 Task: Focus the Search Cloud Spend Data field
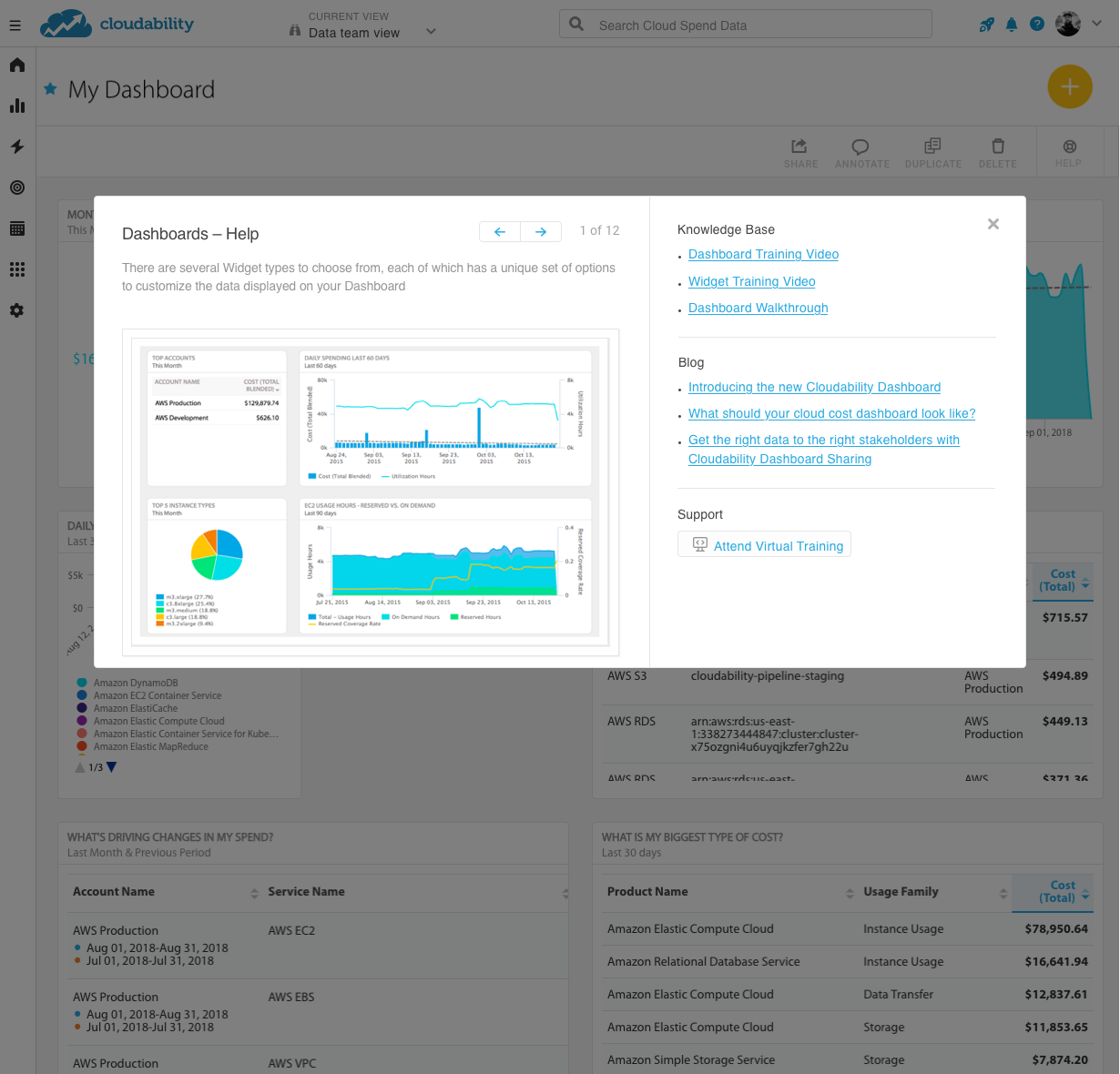(x=746, y=25)
